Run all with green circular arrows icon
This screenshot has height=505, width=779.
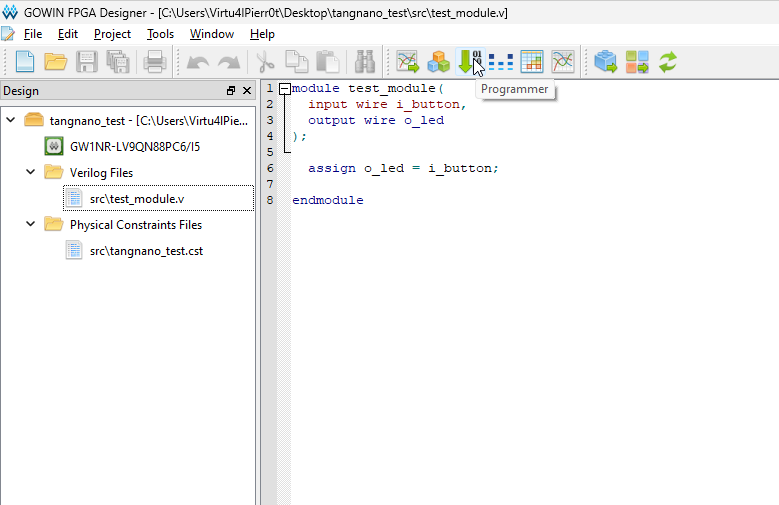point(668,62)
